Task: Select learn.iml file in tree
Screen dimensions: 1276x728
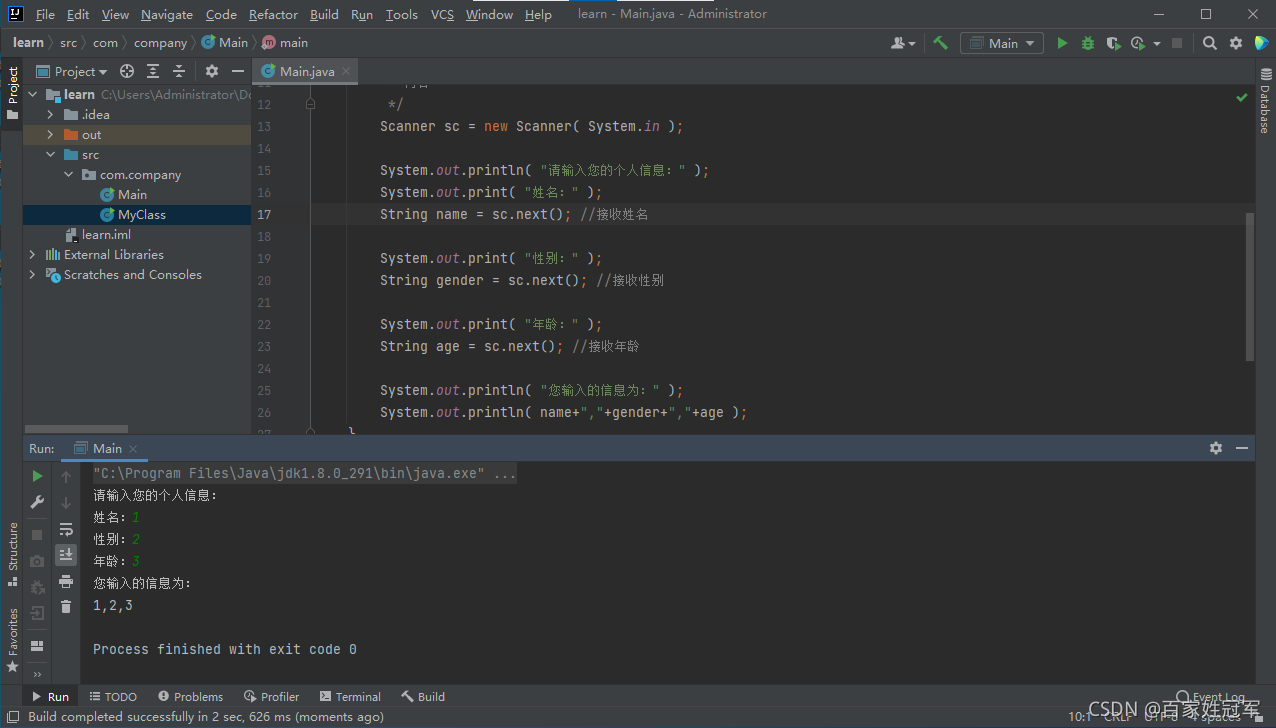Action: click(106, 235)
